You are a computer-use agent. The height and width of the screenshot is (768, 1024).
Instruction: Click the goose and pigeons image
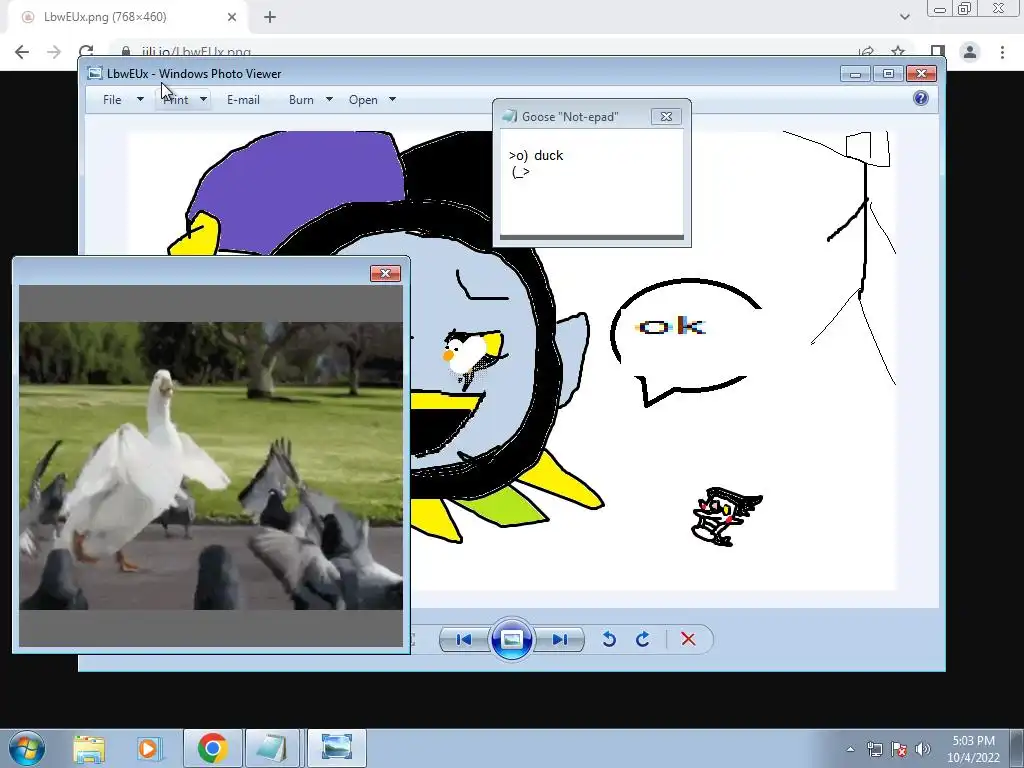coord(211,466)
